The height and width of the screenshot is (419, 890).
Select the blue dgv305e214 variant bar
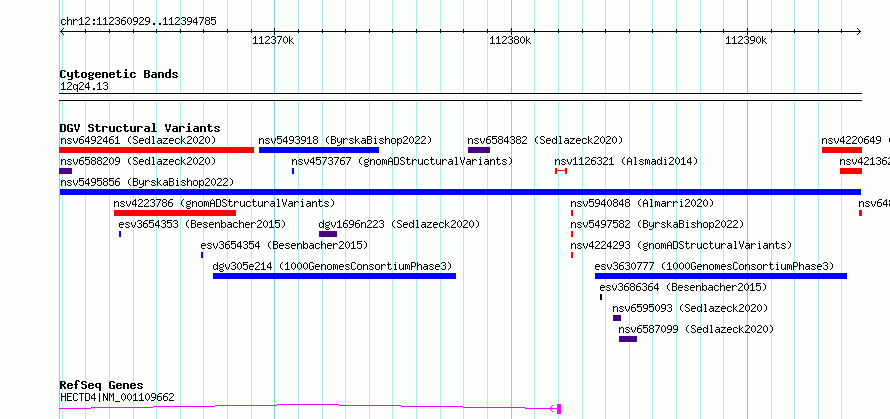coord(334,276)
